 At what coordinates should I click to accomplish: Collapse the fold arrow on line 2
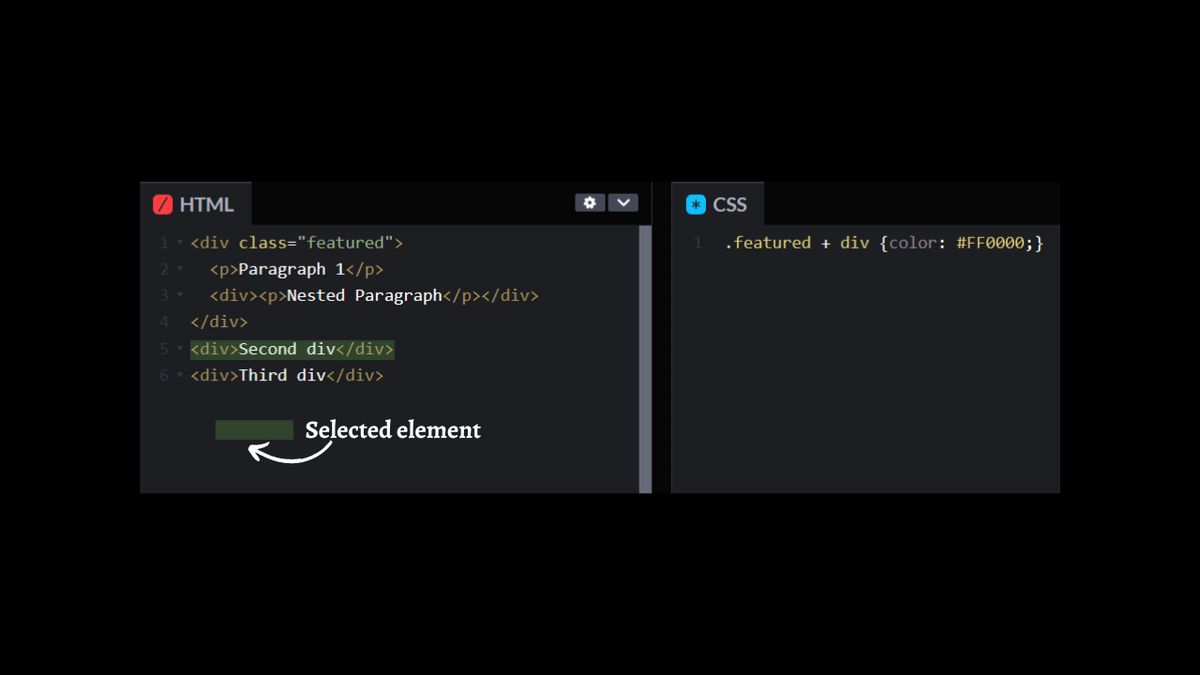coord(180,269)
